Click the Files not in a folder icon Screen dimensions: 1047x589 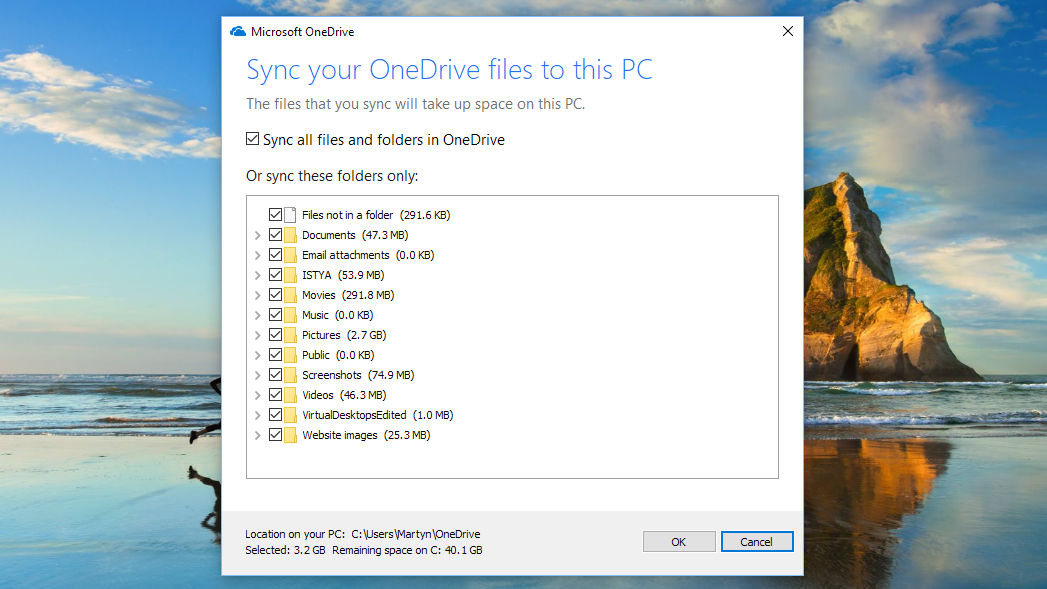(291, 215)
